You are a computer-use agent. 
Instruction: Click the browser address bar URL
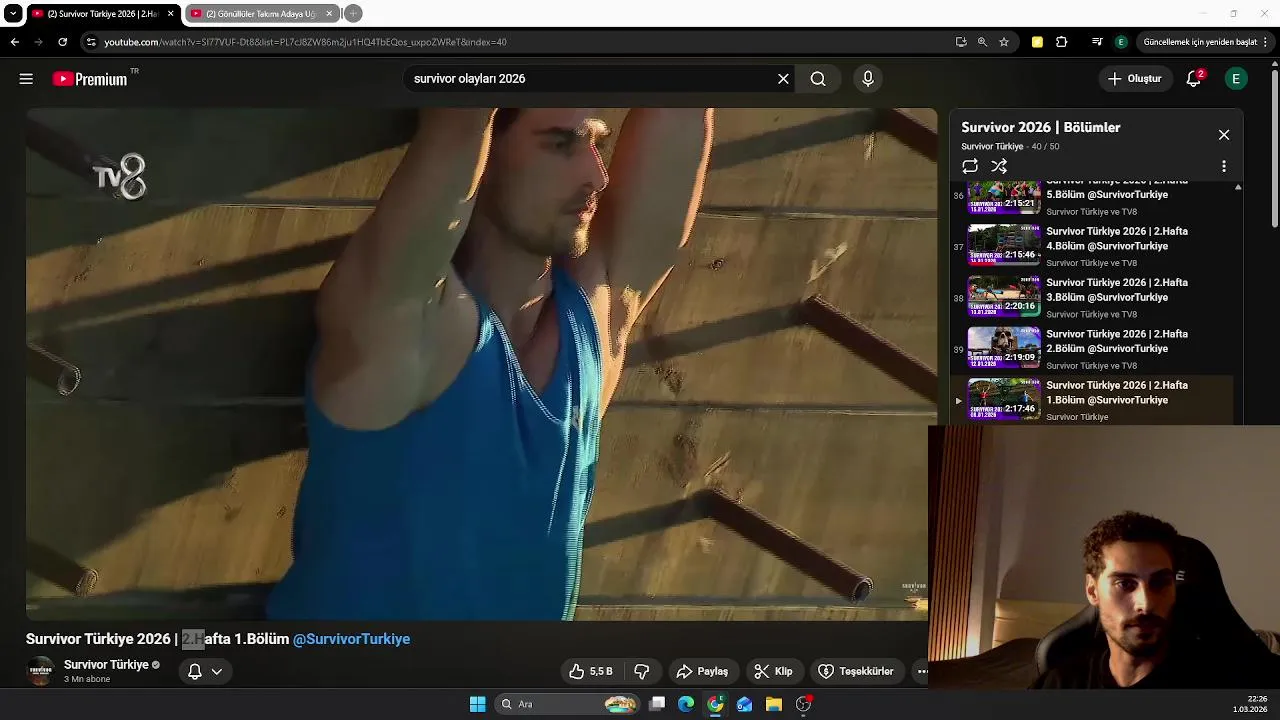(305, 42)
